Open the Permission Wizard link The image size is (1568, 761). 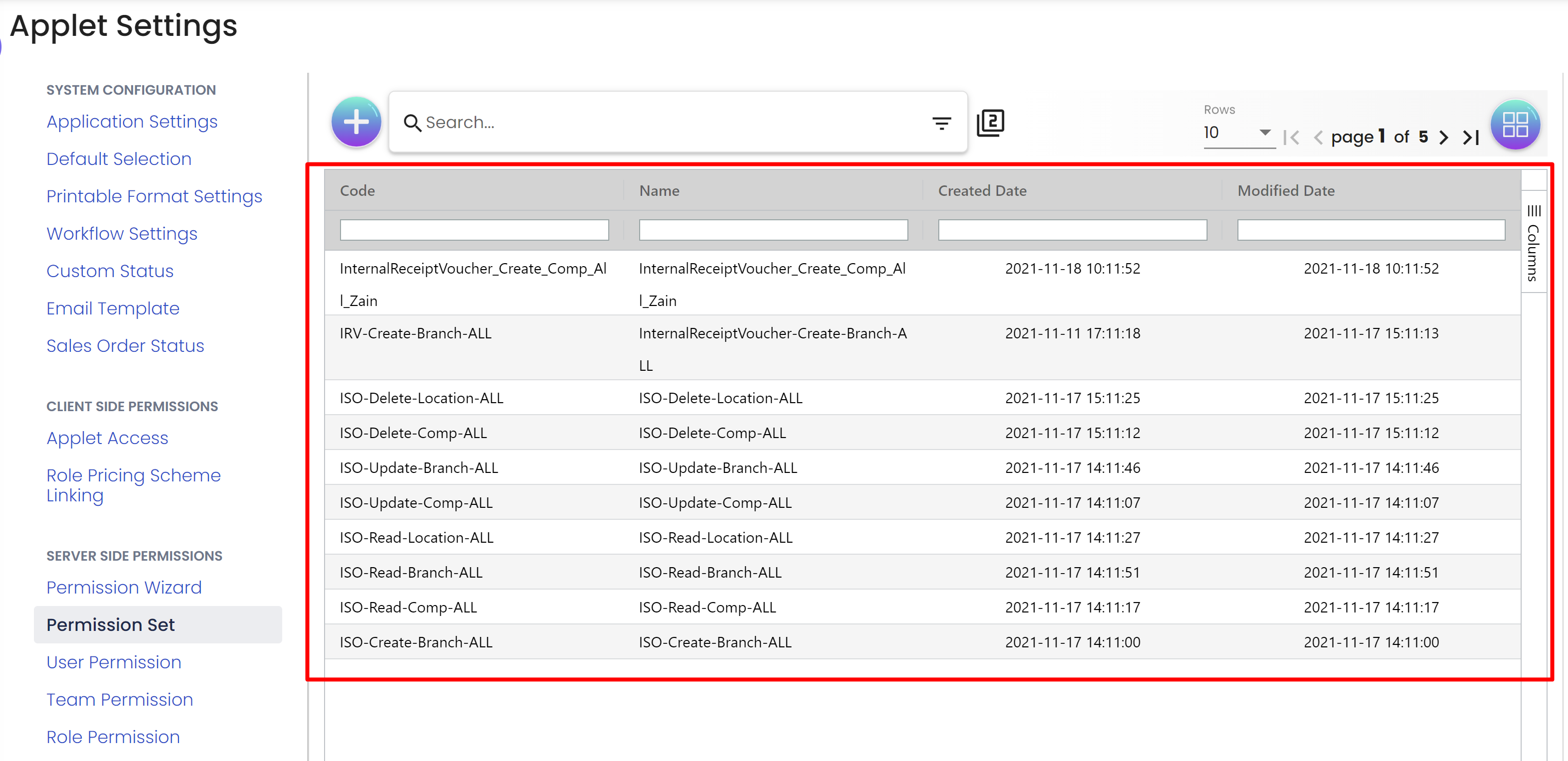tap(124, 587)
